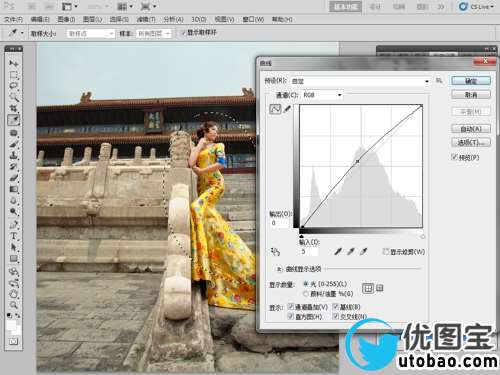Select the Horizontal Type tool
This screenshot has width=500, height=375.
(14, 236)
